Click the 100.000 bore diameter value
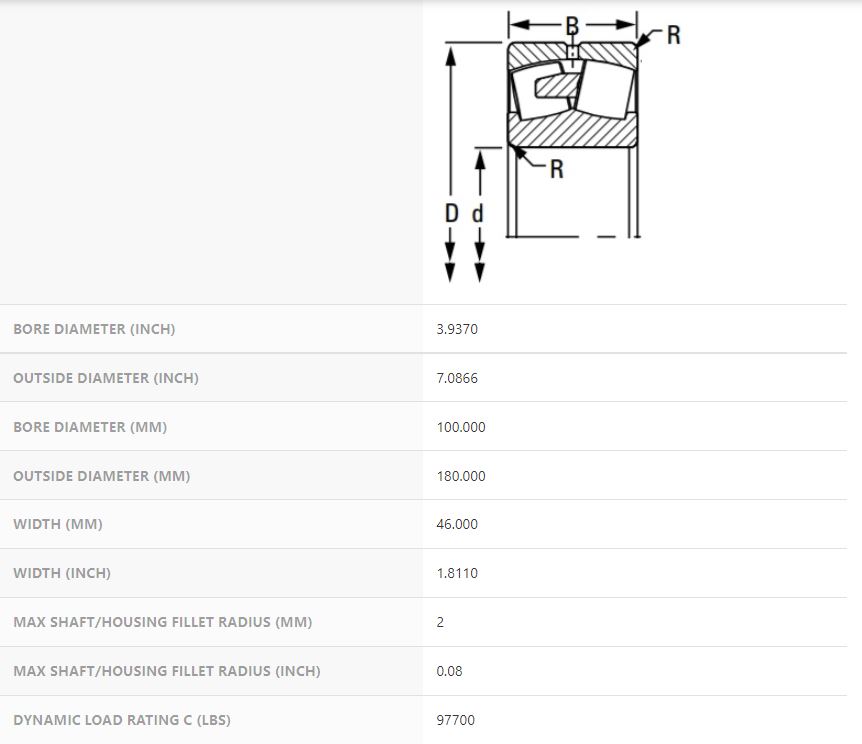 point(461,427)
